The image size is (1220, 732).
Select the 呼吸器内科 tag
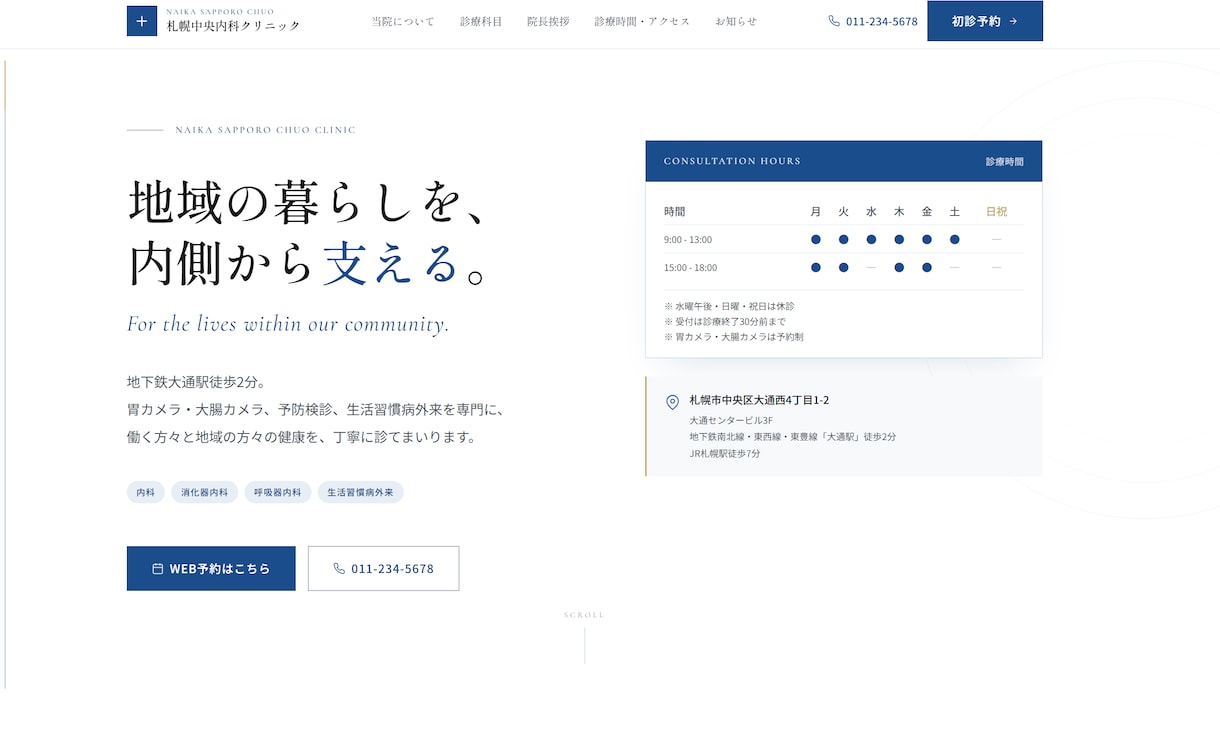[x=278, y=492]
